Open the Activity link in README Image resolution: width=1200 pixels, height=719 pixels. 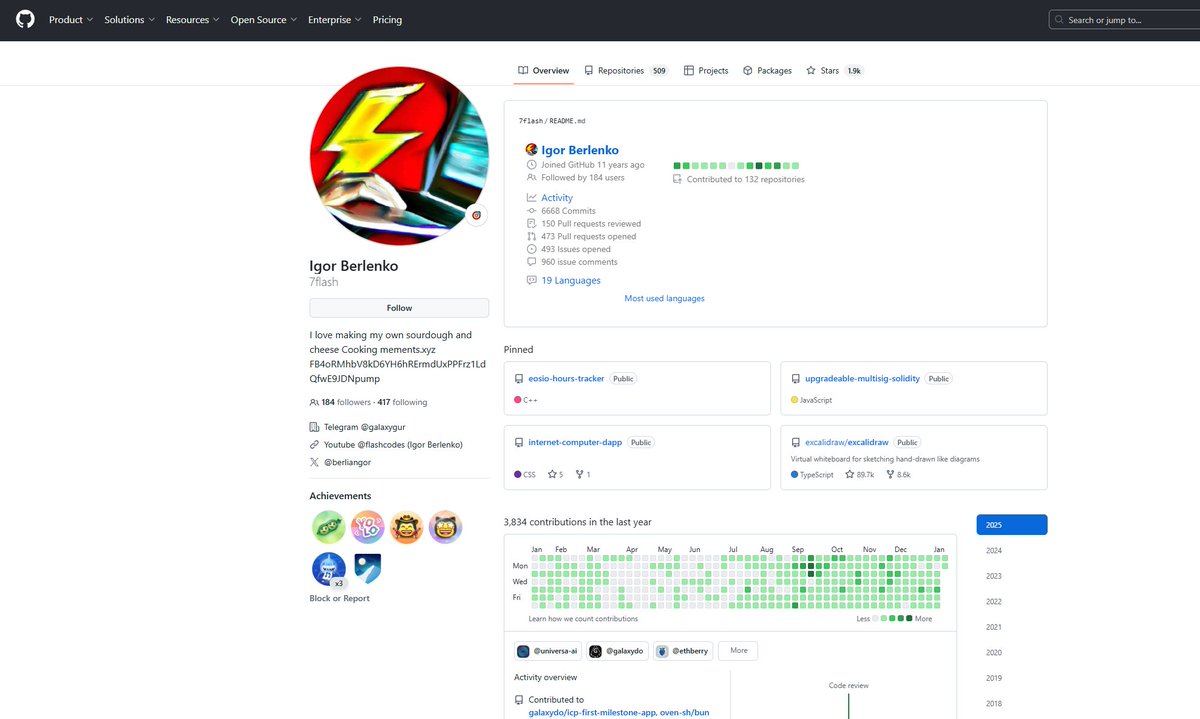pyautogui.click(x=557, y=198)
